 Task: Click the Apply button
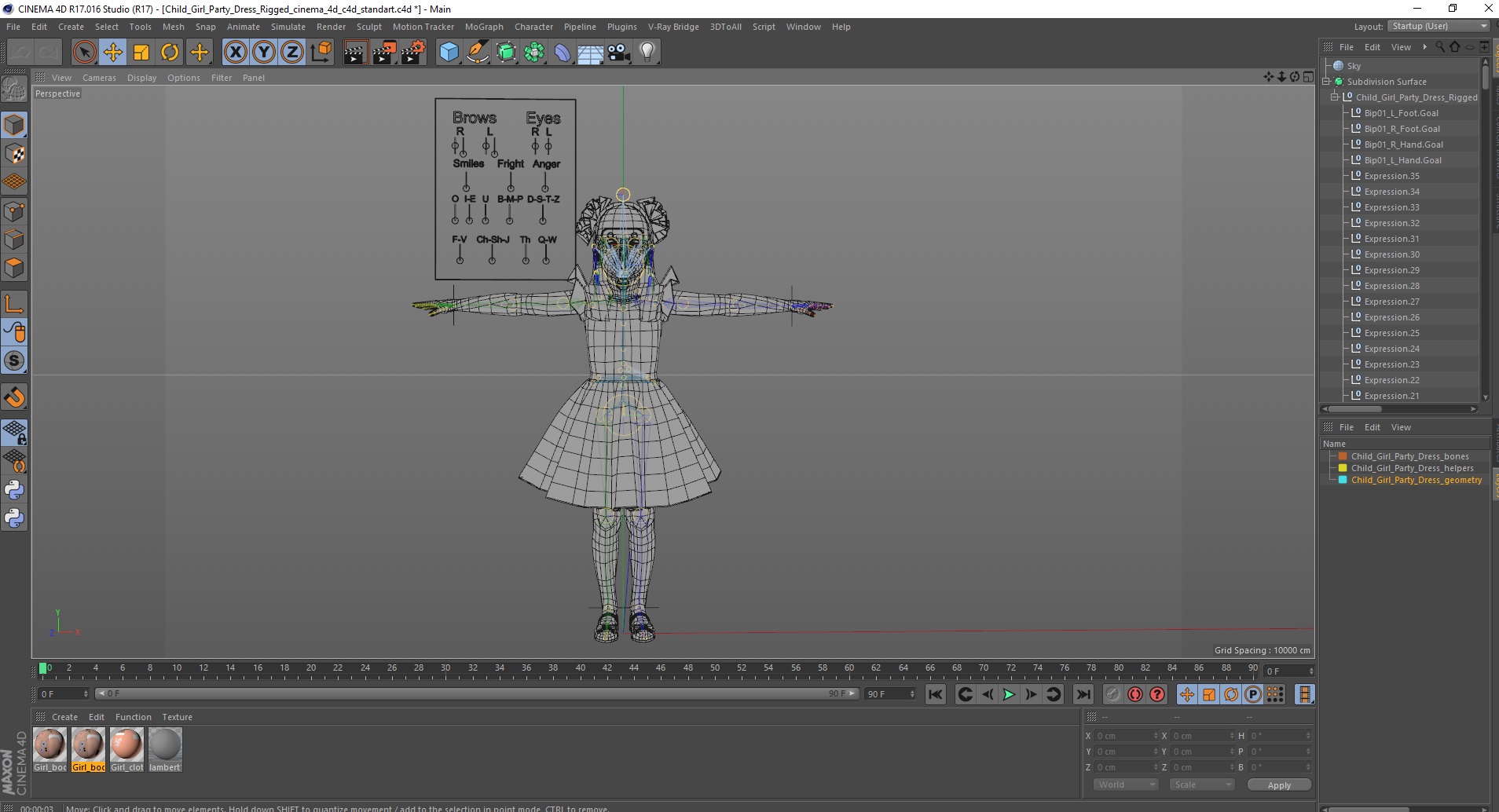[x=1279, y=785]
